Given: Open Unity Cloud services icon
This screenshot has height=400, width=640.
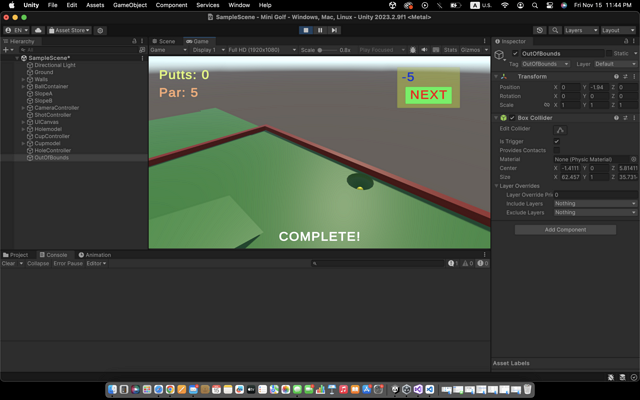Looking at the screenshot, I should point(38,30).
